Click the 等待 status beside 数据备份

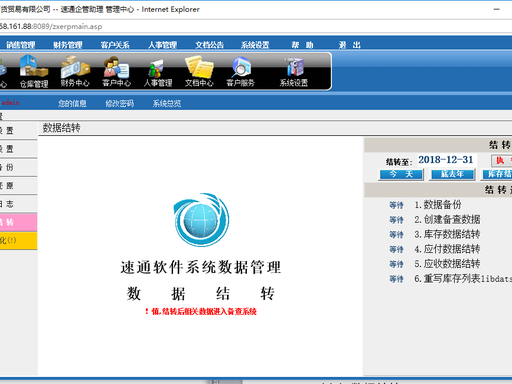click(x=396, y=205)
